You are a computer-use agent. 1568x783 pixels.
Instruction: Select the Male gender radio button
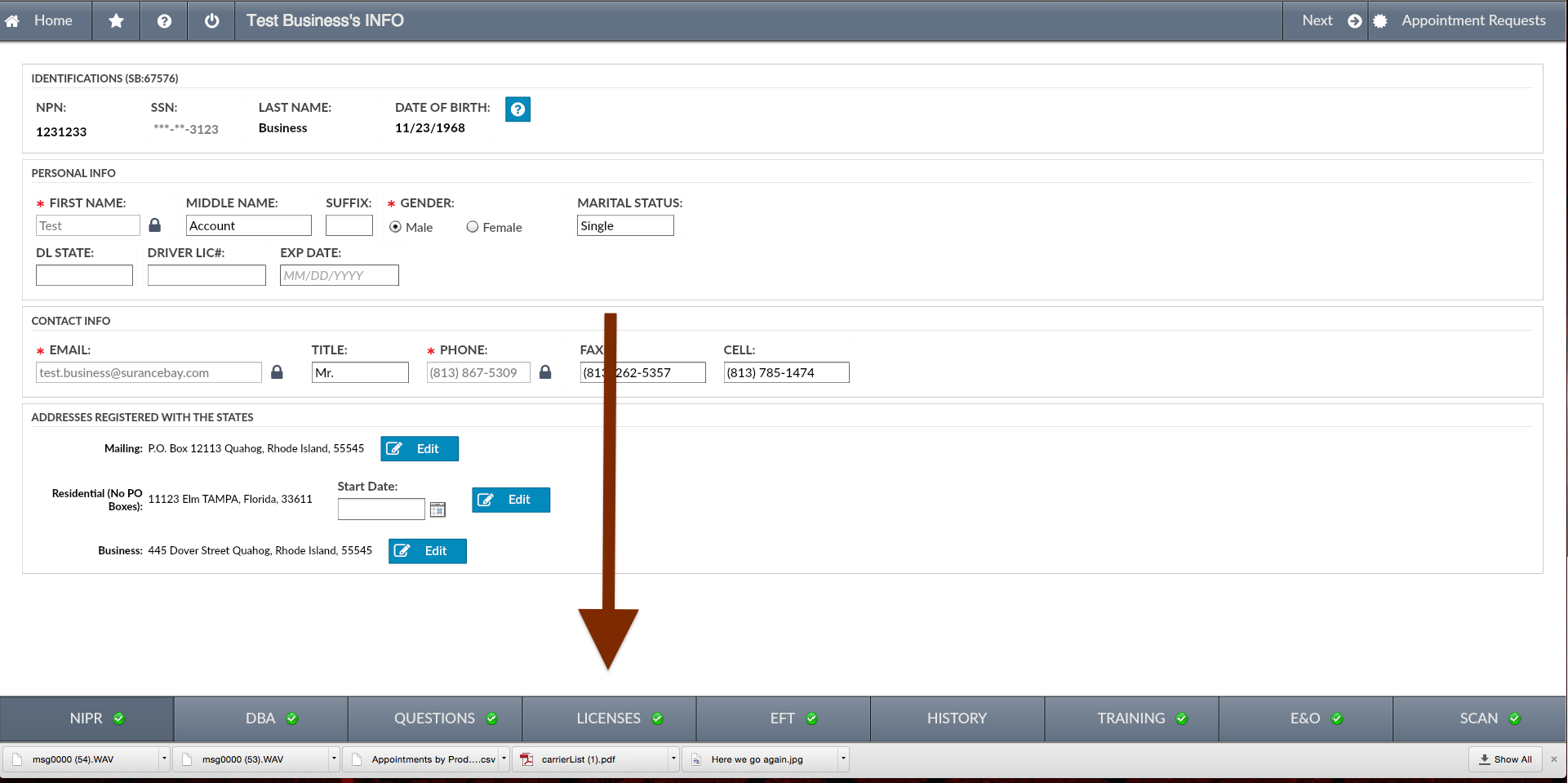(396, 227)
